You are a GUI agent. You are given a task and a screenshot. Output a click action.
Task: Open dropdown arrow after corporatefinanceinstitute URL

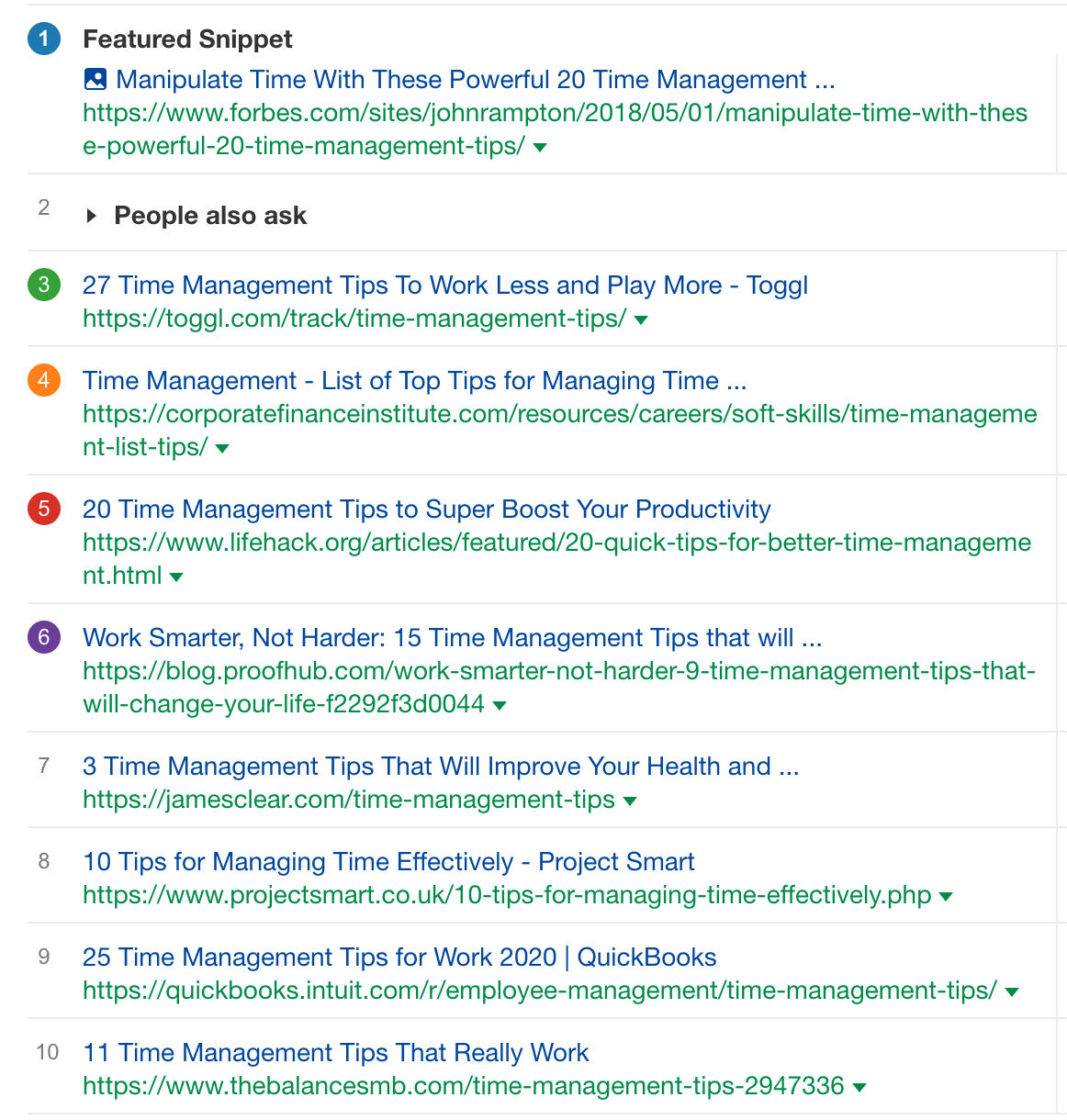tap(221, 449)
